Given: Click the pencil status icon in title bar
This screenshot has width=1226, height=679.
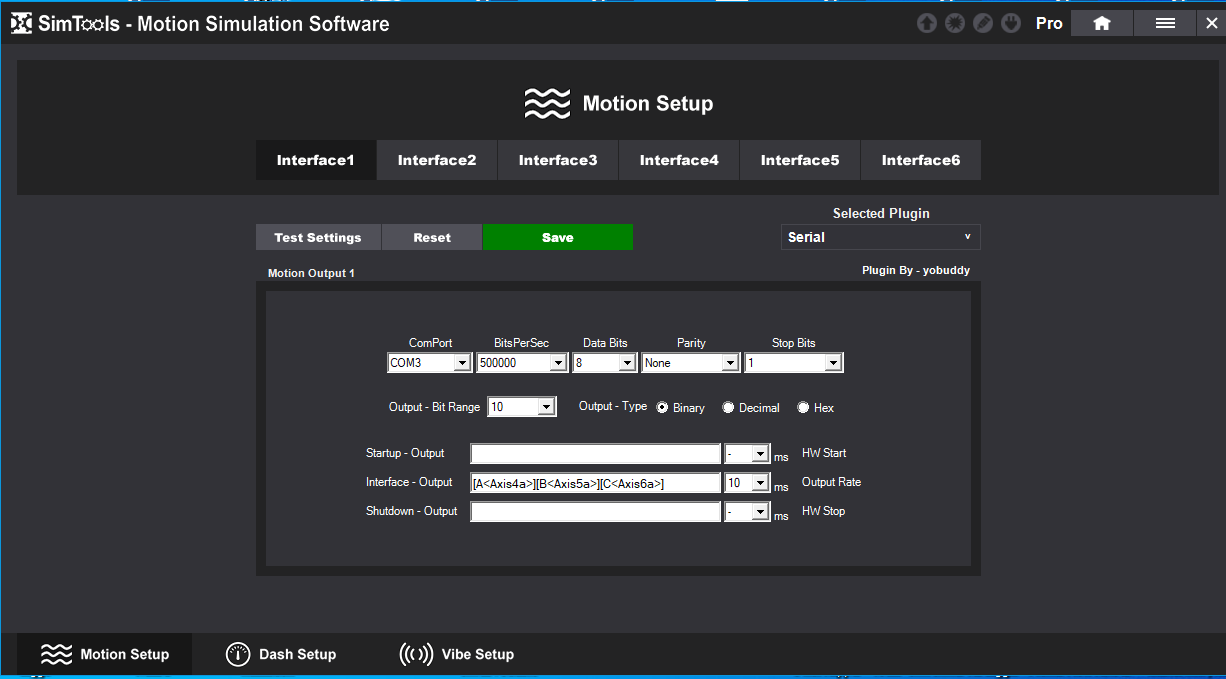Looking at the screenshot, I should (x=983, y=23).
